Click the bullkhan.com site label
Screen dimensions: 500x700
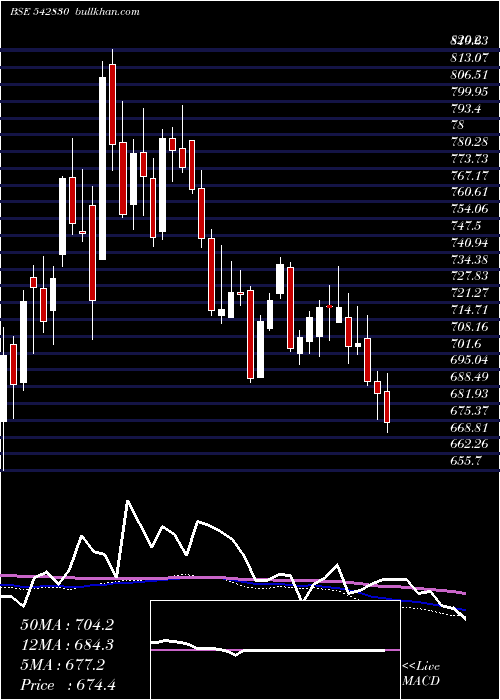click(106, 12)
